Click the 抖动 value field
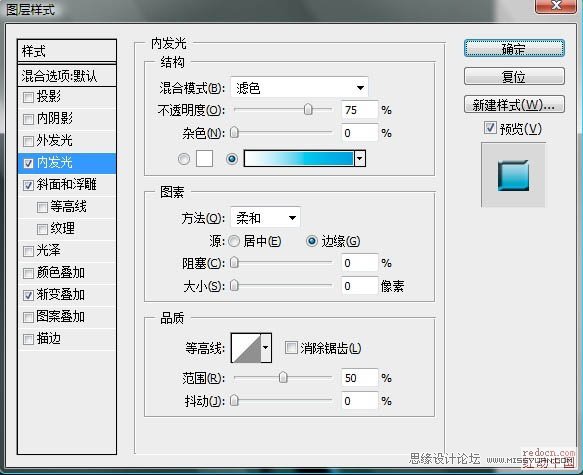The width and height of the screenshot is (583, 475). point(360,401)
